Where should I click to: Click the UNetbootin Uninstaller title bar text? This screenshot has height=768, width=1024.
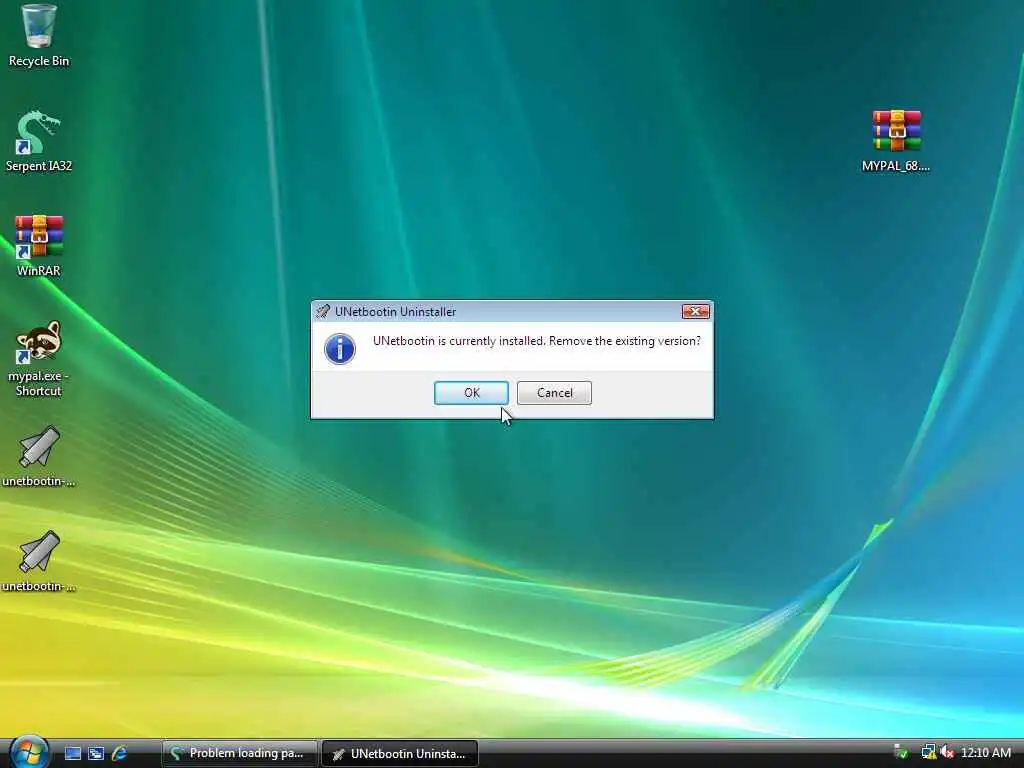395,312
